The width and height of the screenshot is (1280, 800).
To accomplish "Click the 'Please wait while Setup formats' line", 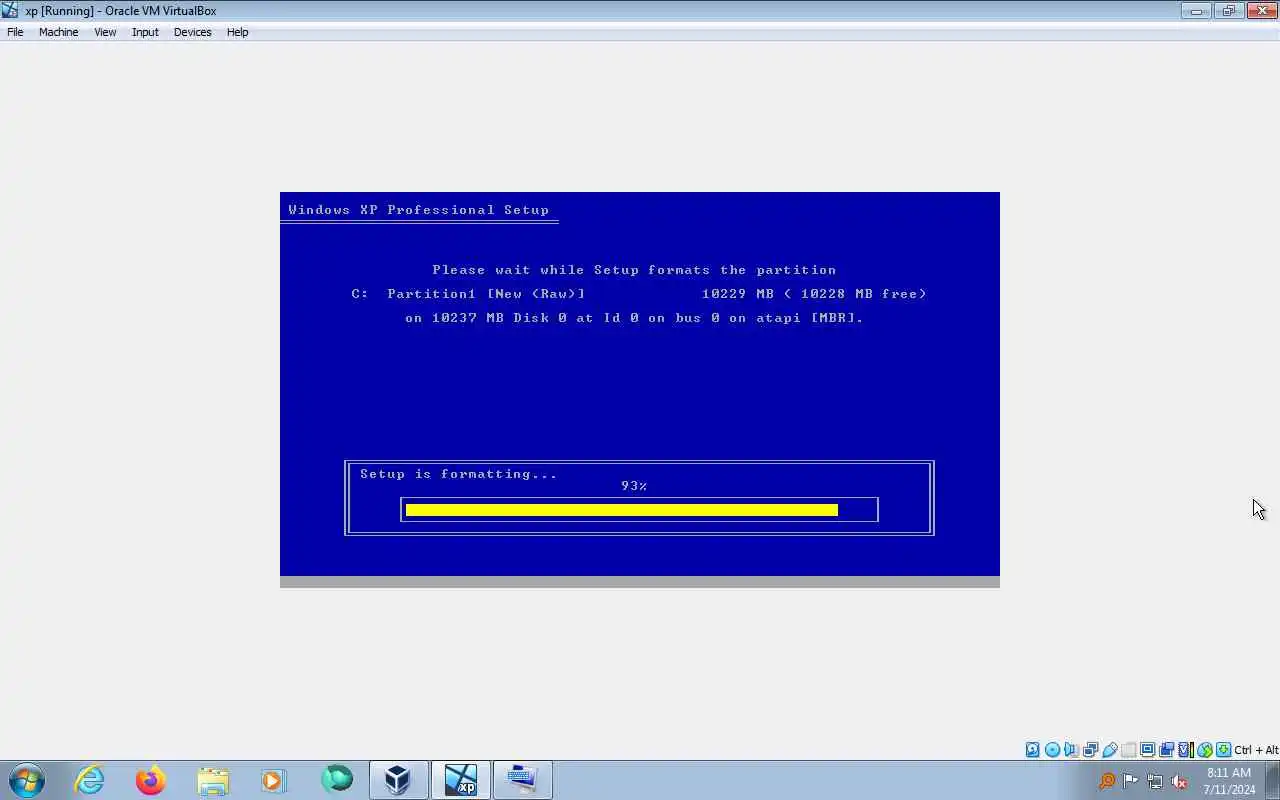I will coord(634,270).
